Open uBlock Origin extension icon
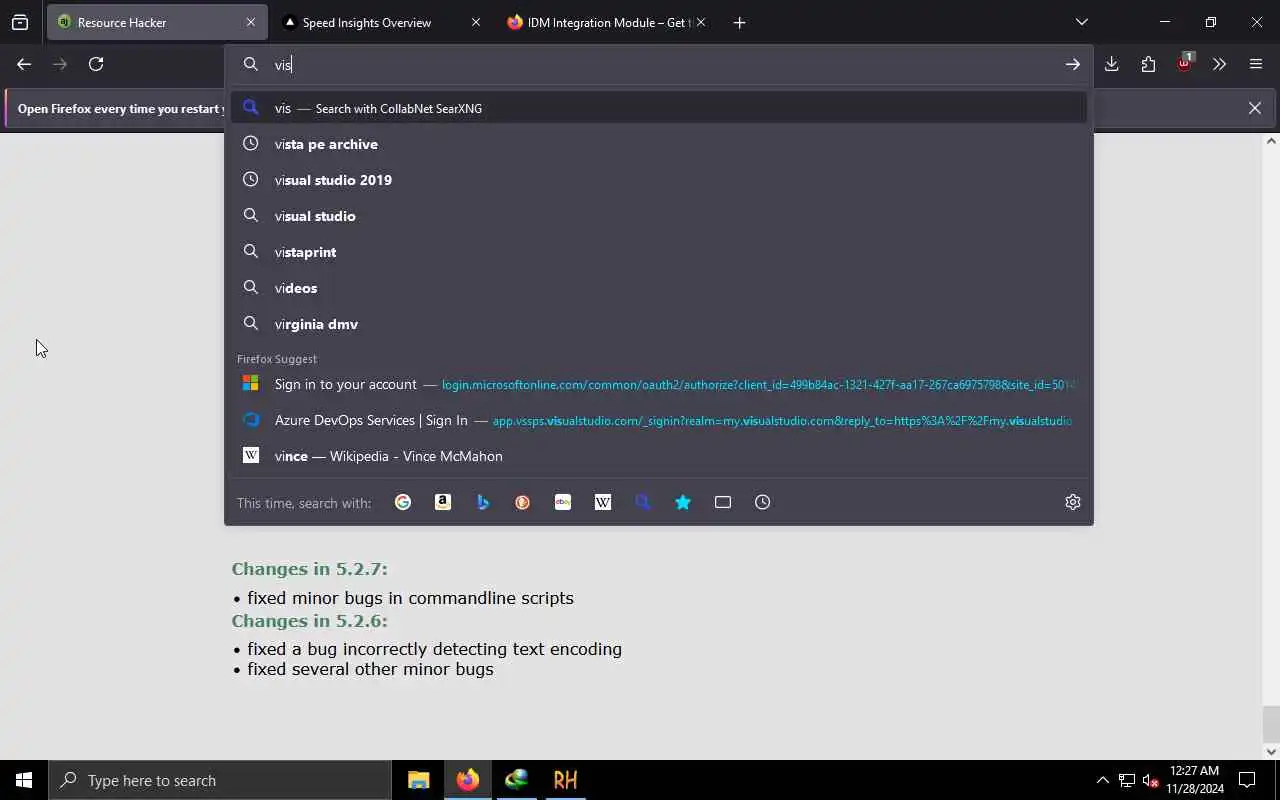 click(x=1184, y=63)
